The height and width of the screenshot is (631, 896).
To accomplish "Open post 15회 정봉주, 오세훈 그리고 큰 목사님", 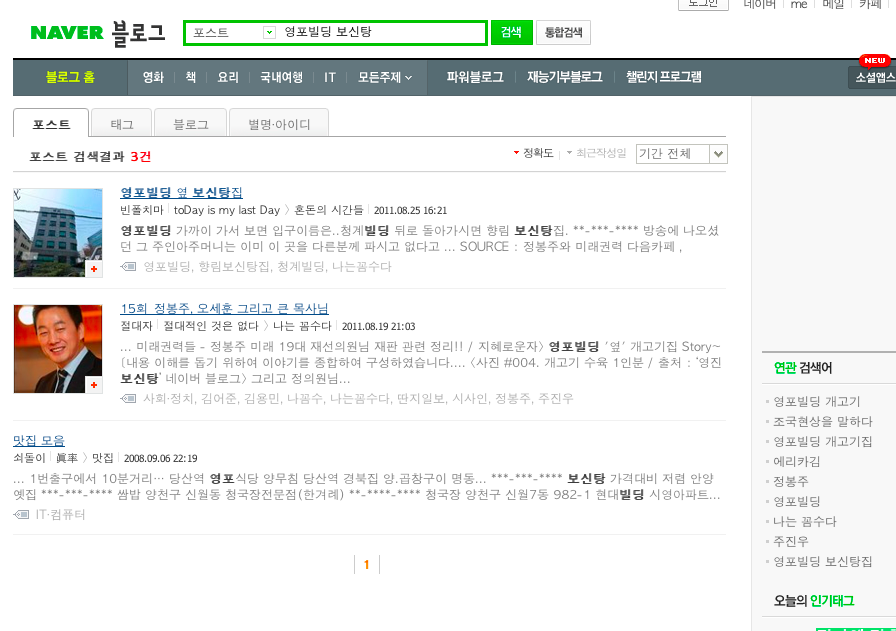I will 224,309.
